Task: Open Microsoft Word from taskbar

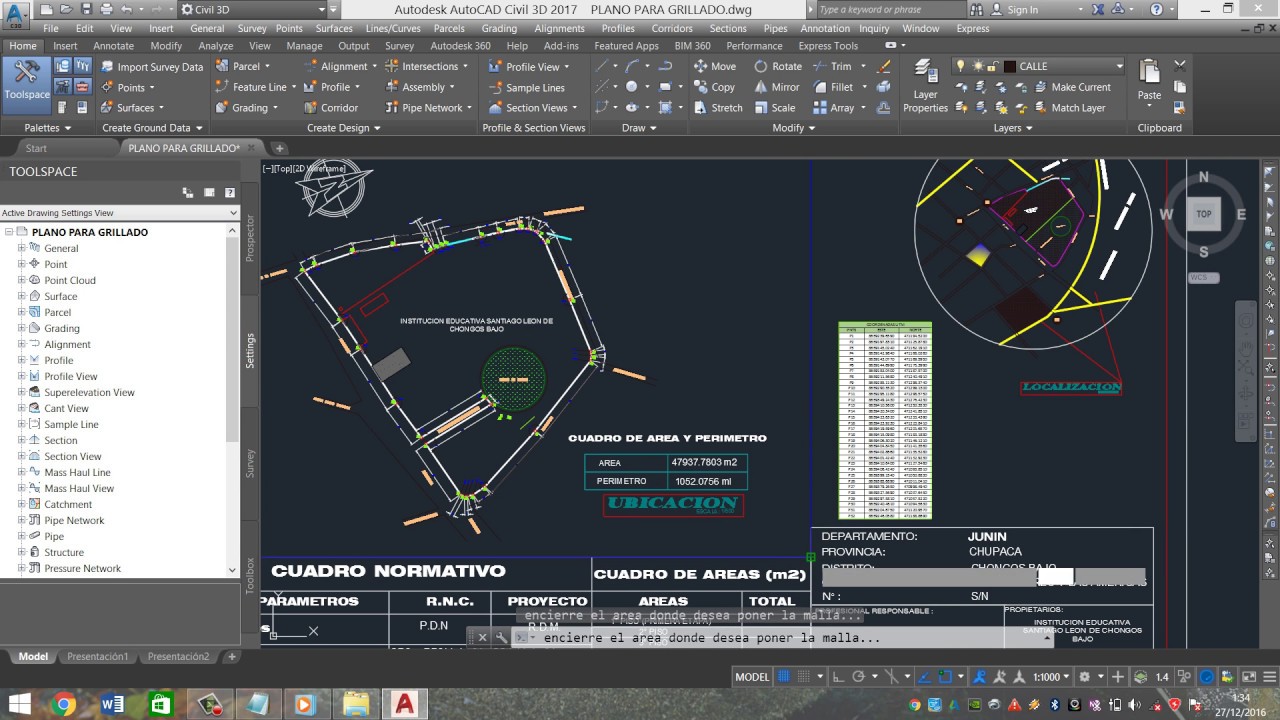Action: (x=112, y=704)
